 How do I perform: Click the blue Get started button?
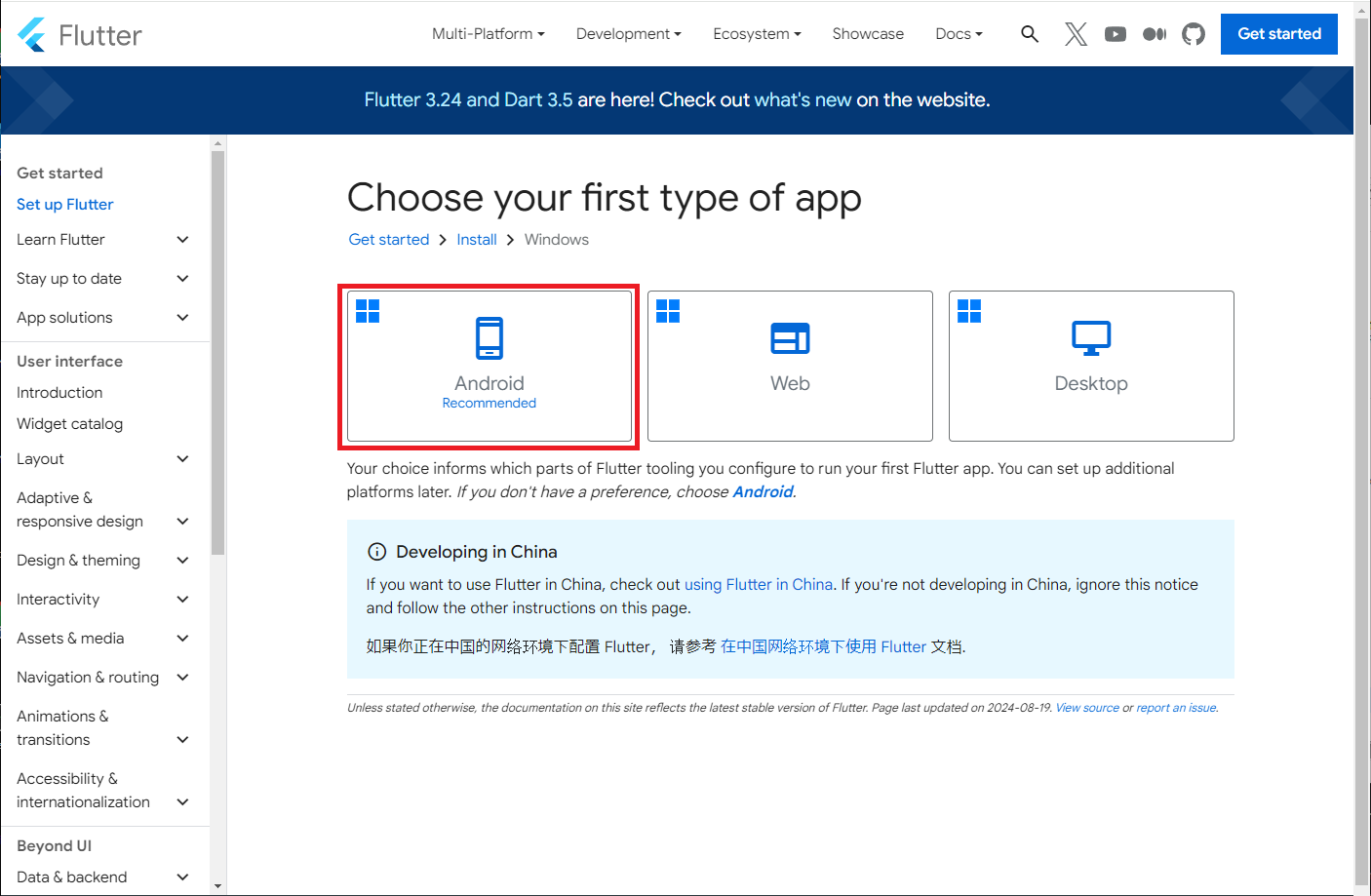(x=1279, y=34)
